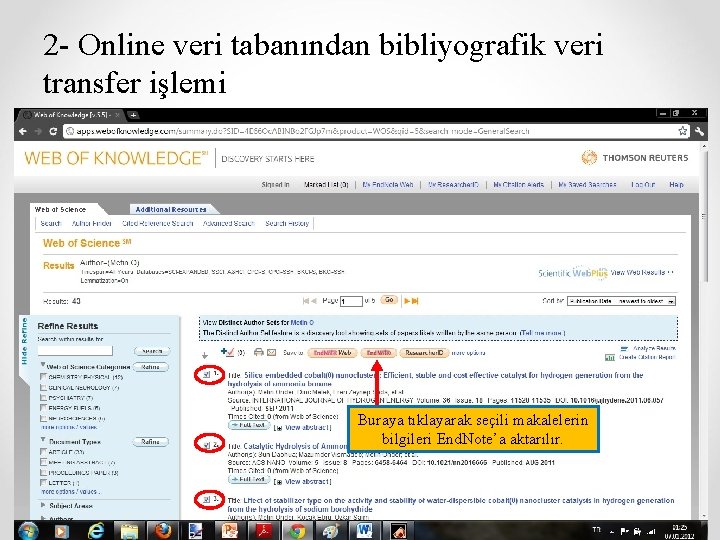Viewport: 720px width, 540px height.
Task: Toggle checkbox for result 1 Silica embedded cobalt
Action: point(206,375)
